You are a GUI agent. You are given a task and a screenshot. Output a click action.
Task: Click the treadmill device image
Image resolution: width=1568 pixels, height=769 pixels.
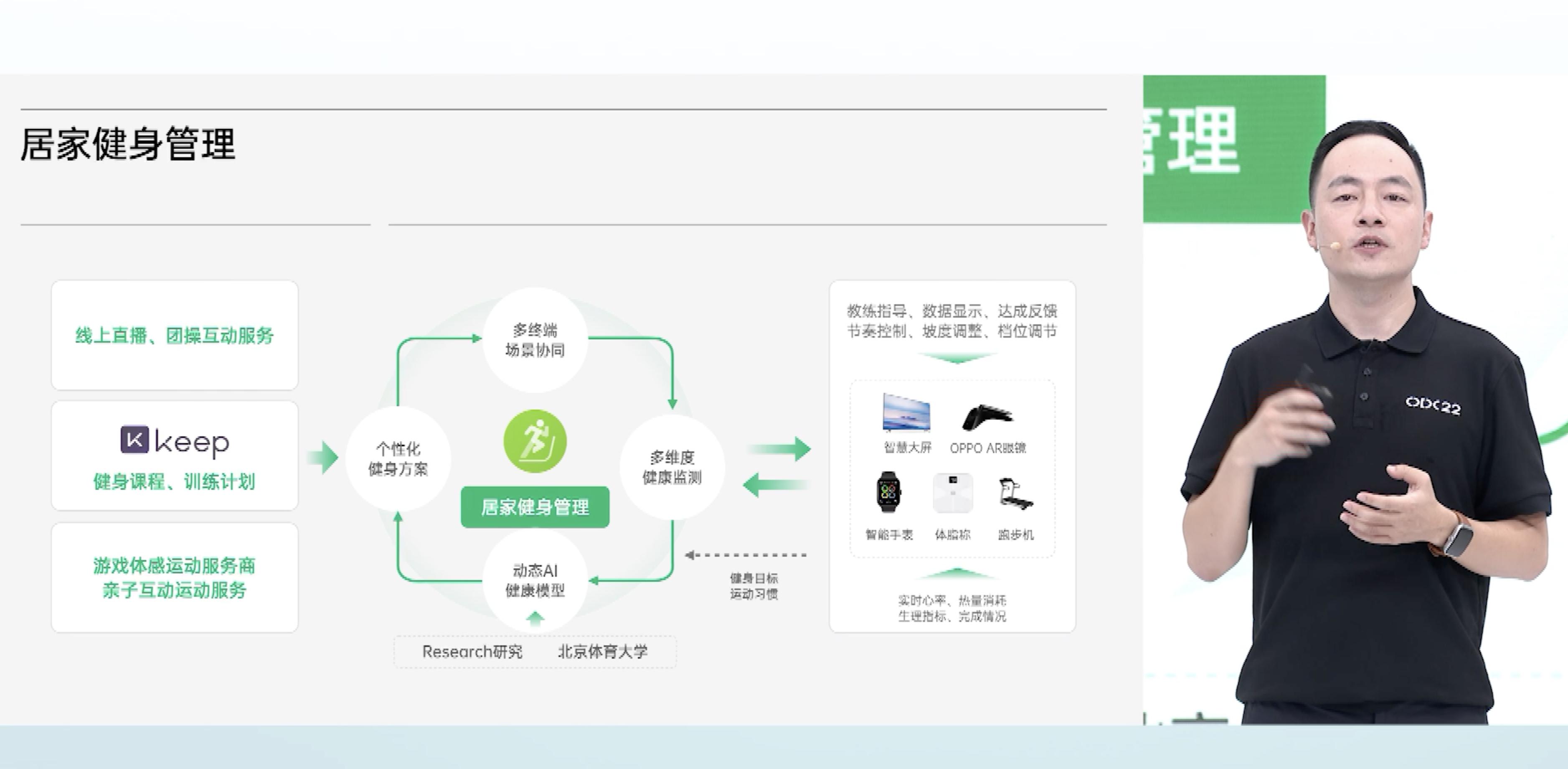tap(1015, 494)
